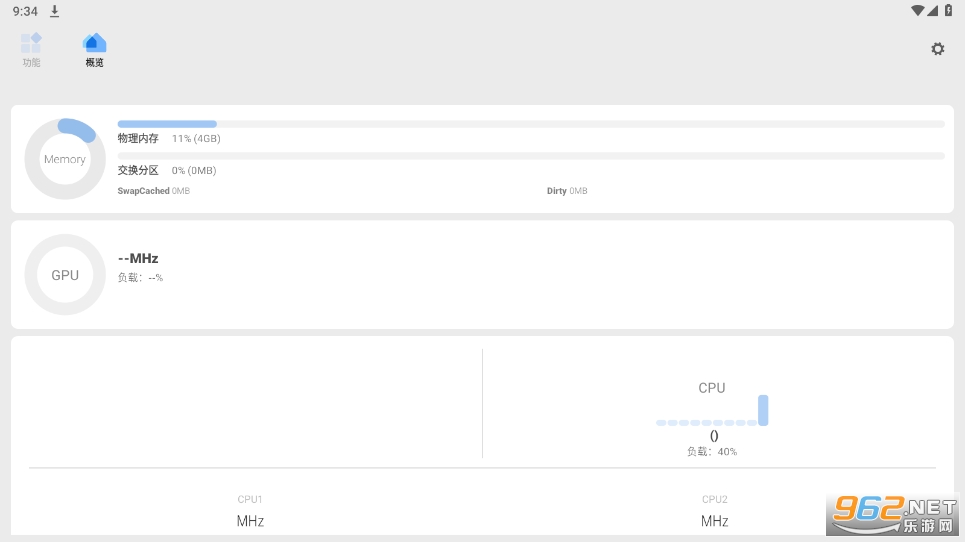This screenshot has height=542, width=965.
Task: Open the 功能 tab icon
Action: pos(31,43)
